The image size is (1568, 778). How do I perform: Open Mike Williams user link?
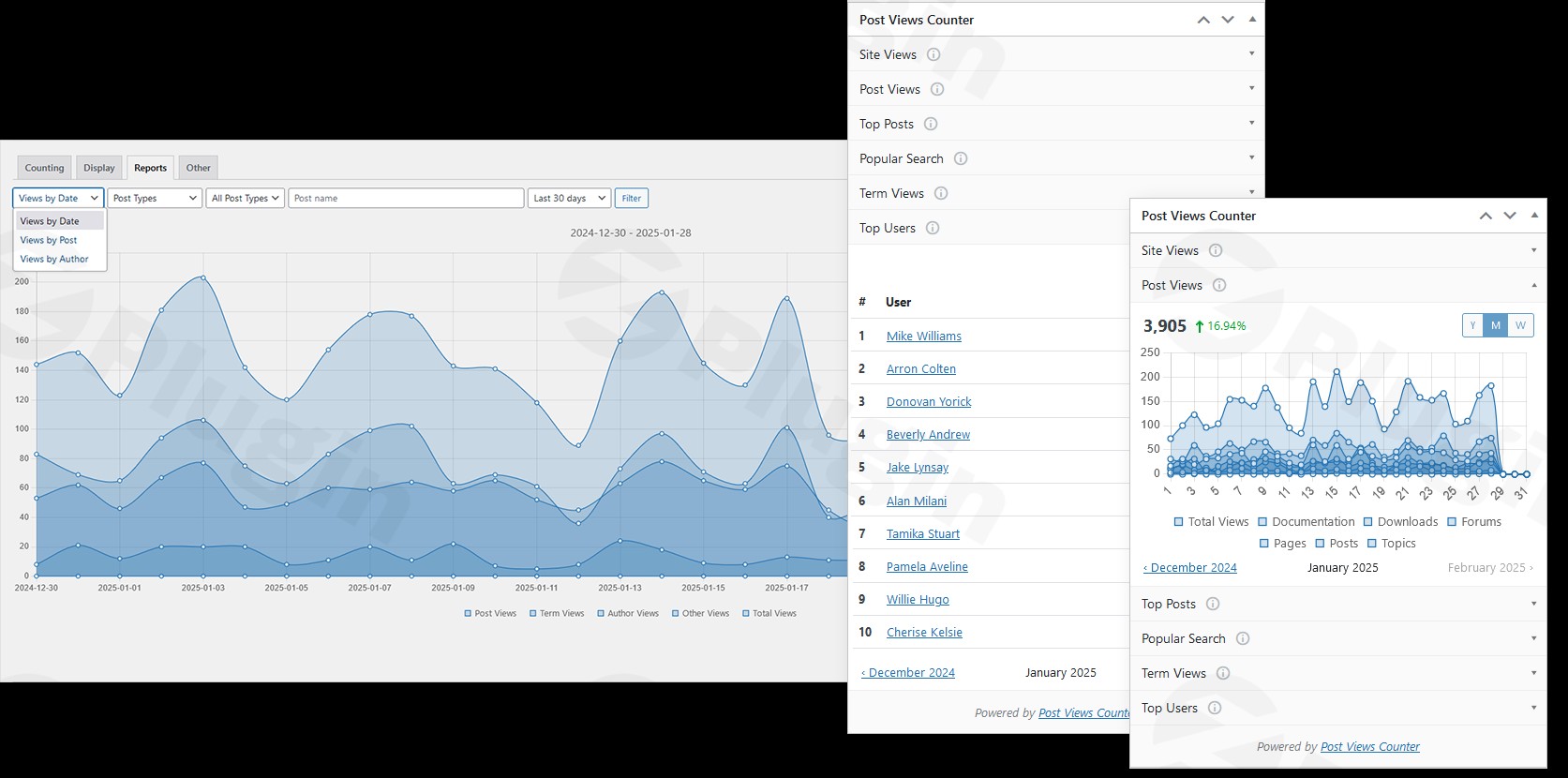point(924,337)
